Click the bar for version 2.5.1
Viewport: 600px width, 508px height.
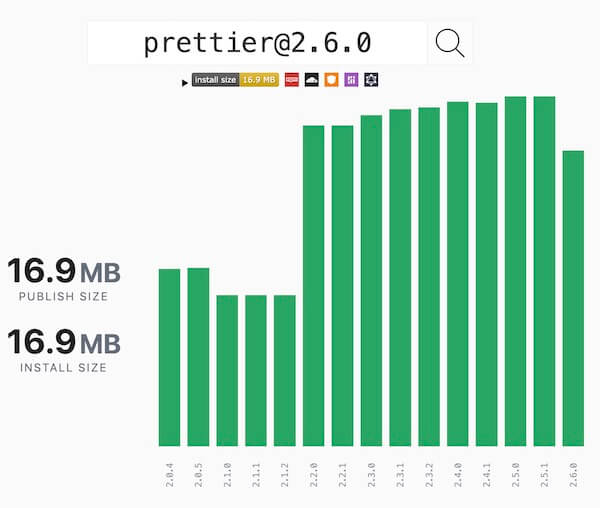pos(544,271)
